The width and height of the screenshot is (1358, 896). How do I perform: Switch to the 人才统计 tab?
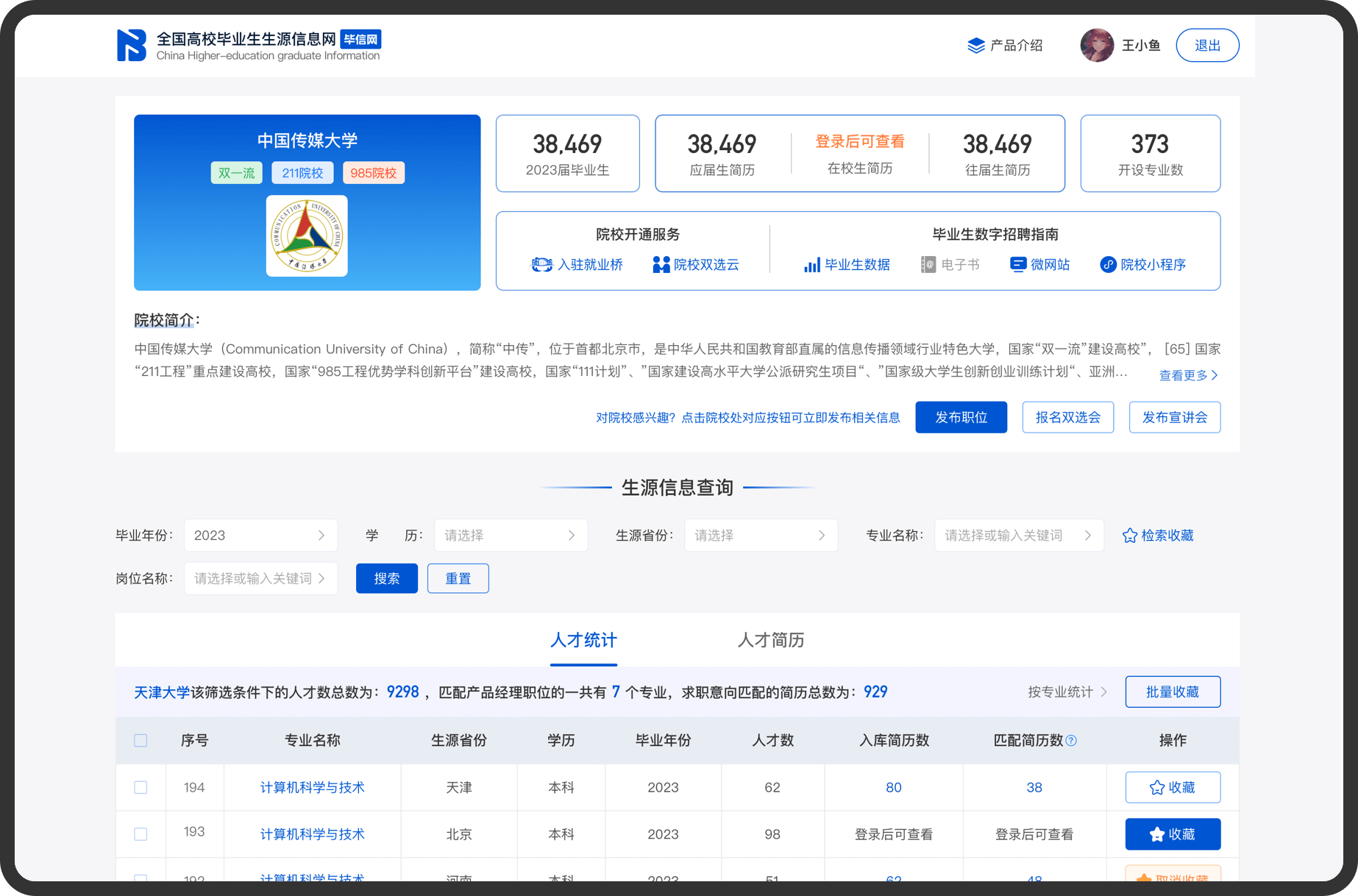pyautogui.click(x=583, y=640)
